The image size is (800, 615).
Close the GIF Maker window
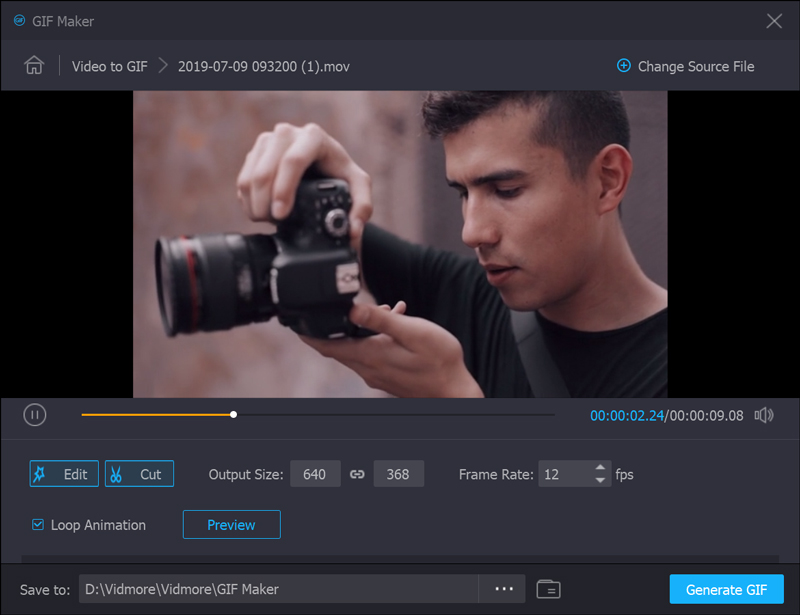coord(773,21)
